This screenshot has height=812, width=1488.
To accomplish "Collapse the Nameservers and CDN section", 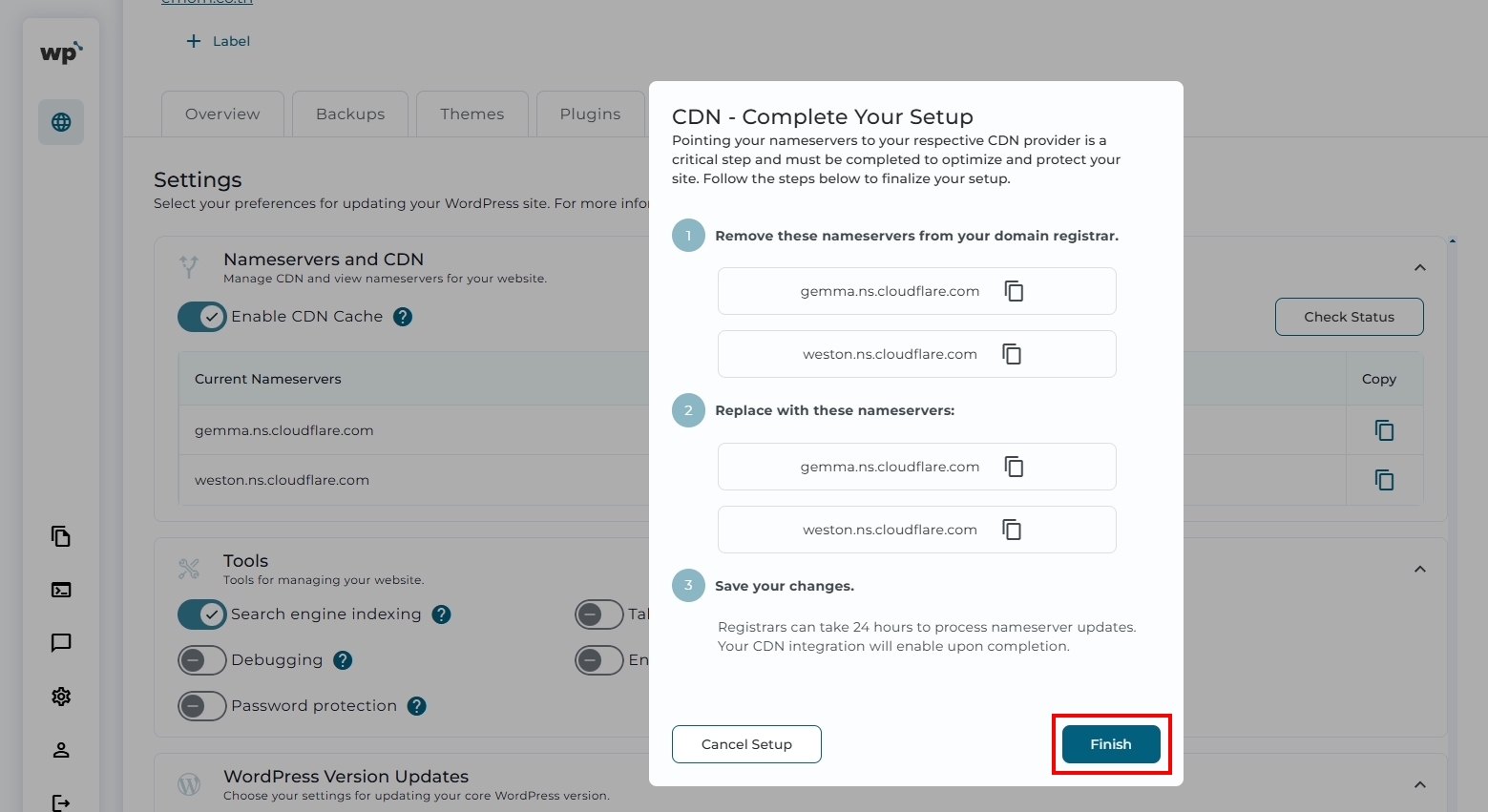I will pos(1420,268).
